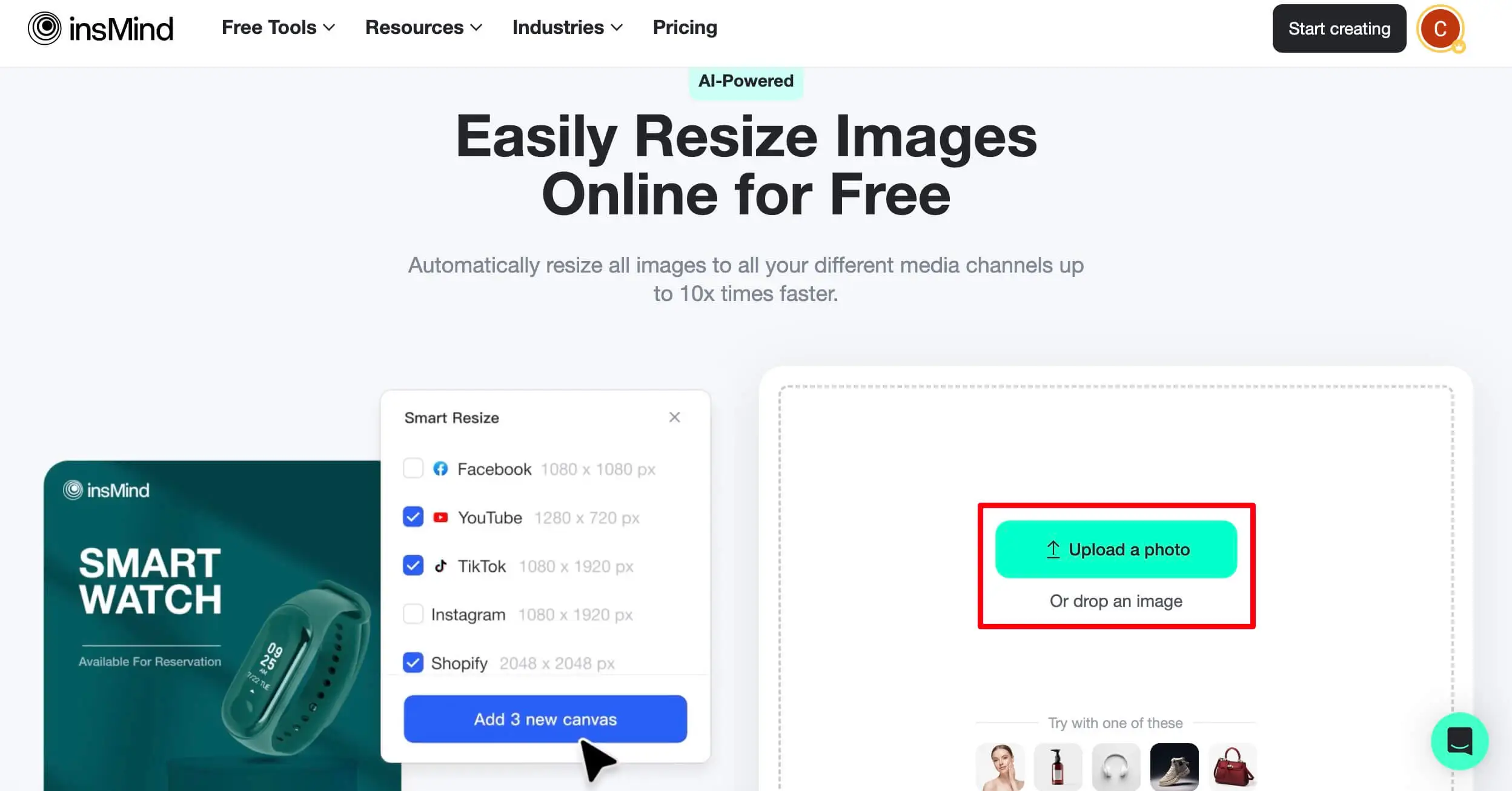Open the Pricing menu item
This screenshot has width=1512, height=791.
(685, 27)
